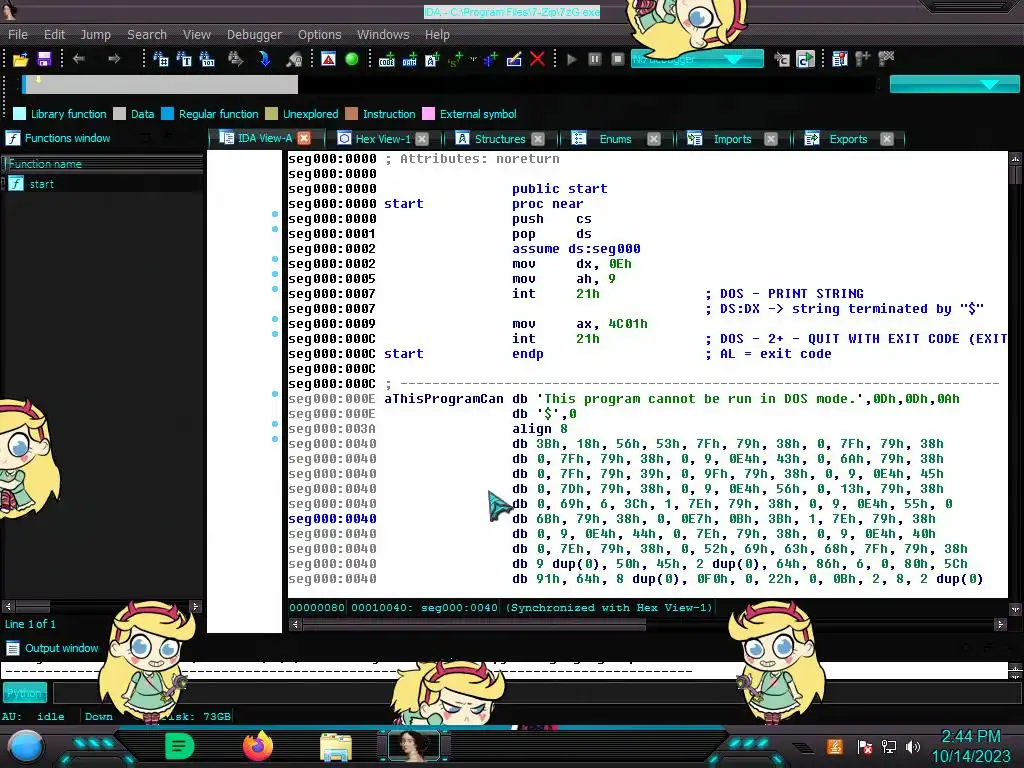The height and width of the screenshot is (768, 1024).
Task: Click the Search next binoculars arrow icon
Action: click(235, 59)
